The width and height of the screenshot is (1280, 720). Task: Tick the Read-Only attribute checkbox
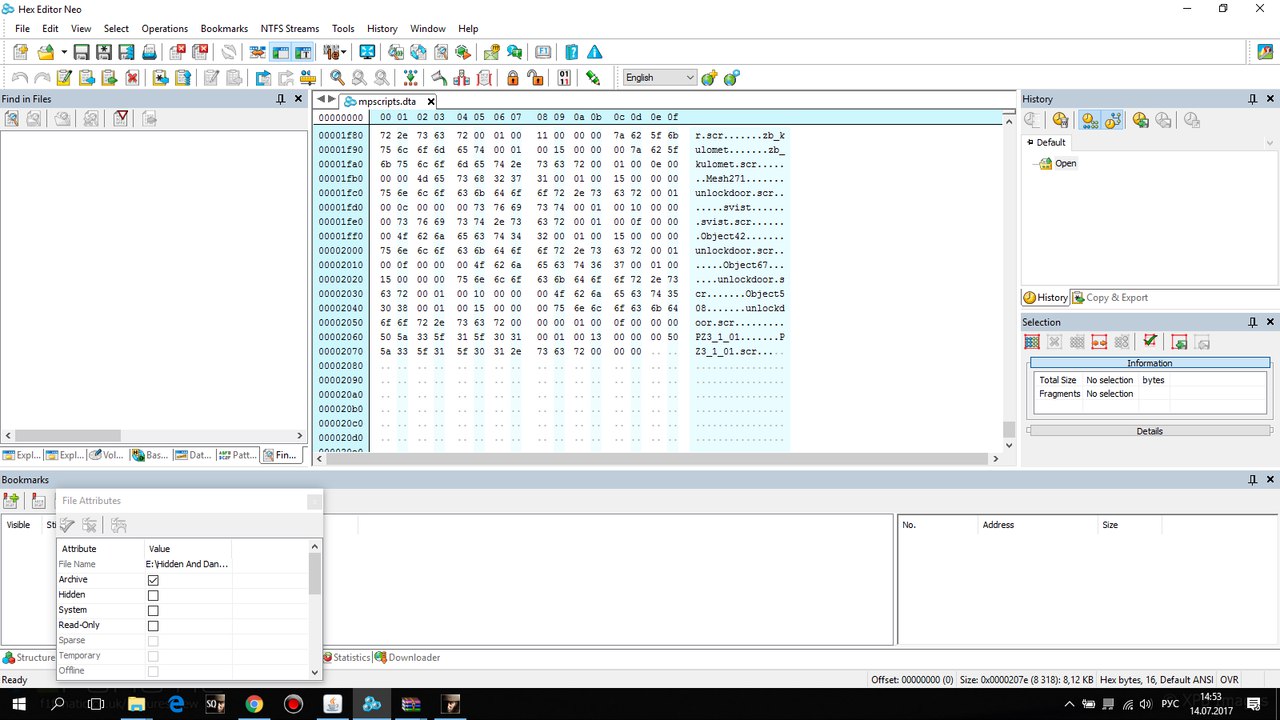[153, 626]
